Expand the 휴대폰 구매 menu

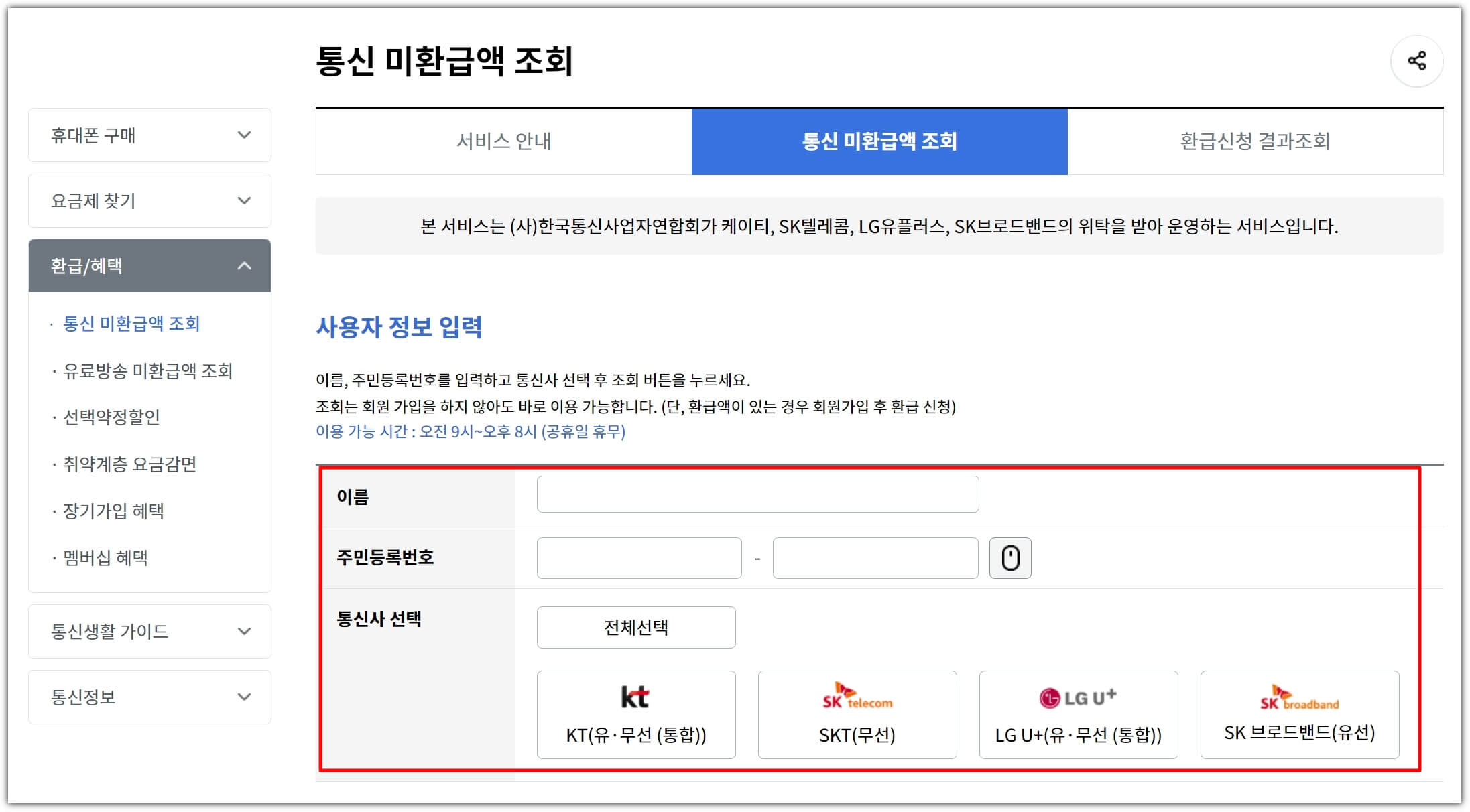coord(149,135)
